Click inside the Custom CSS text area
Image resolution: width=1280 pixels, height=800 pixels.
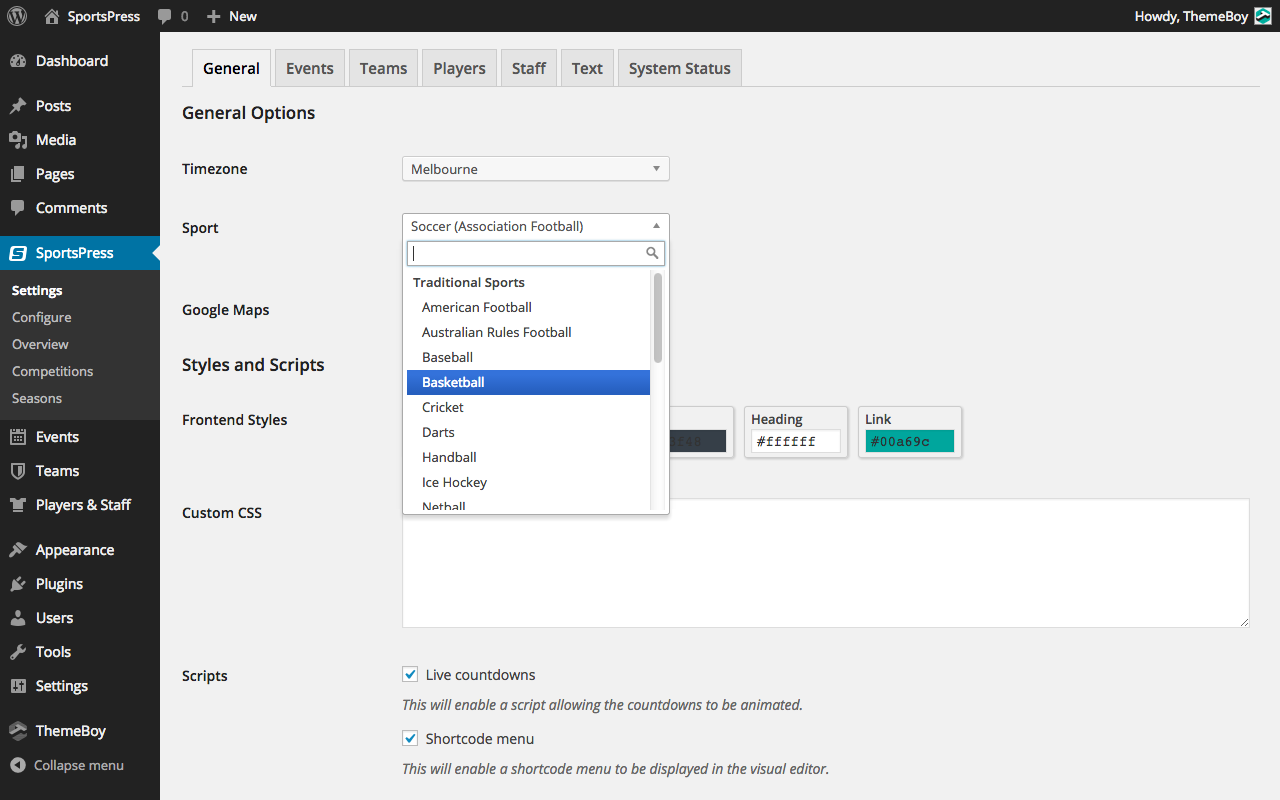[x=825, y=563]
